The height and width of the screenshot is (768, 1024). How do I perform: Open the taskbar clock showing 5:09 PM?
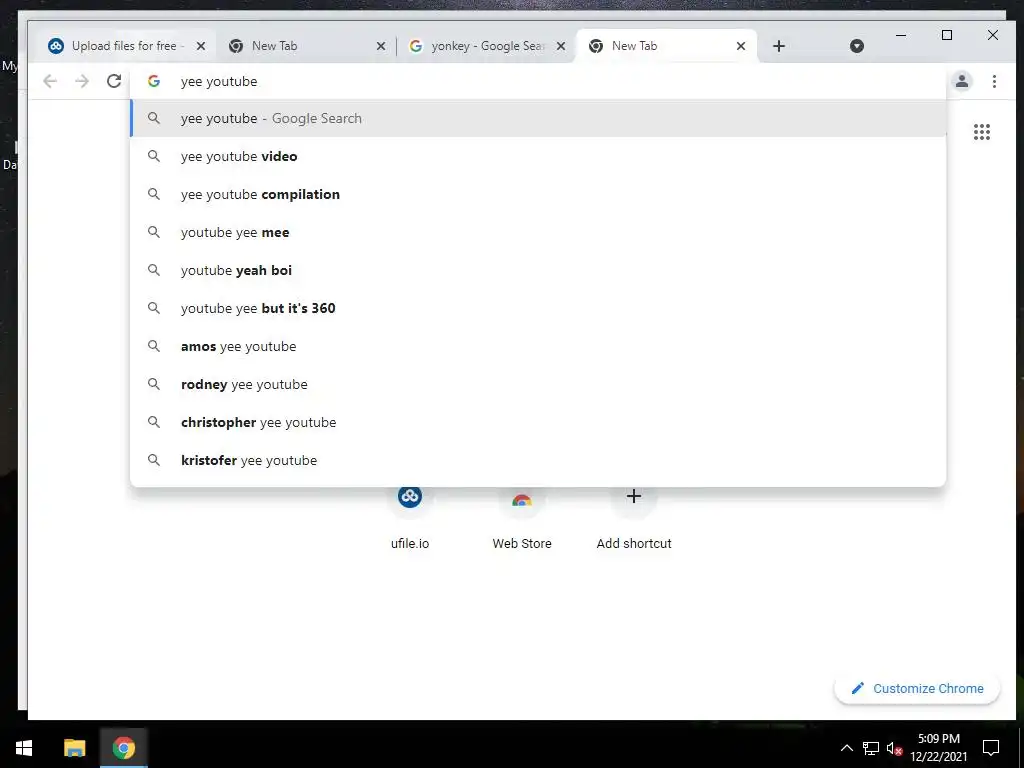tap(938, 748)
